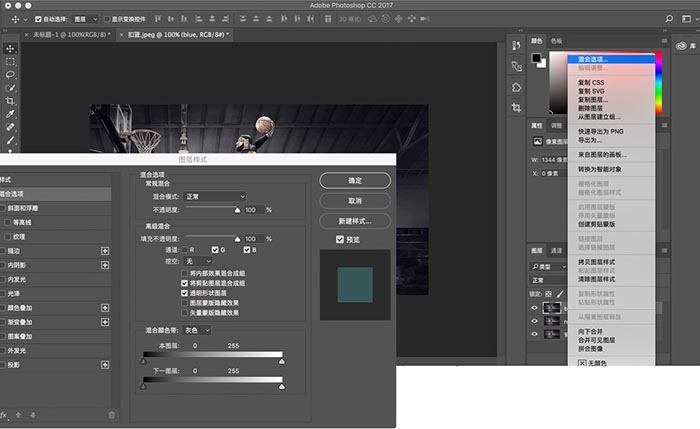
Task: Click the 新建样式 button
Action: click(x=354, y=220)
